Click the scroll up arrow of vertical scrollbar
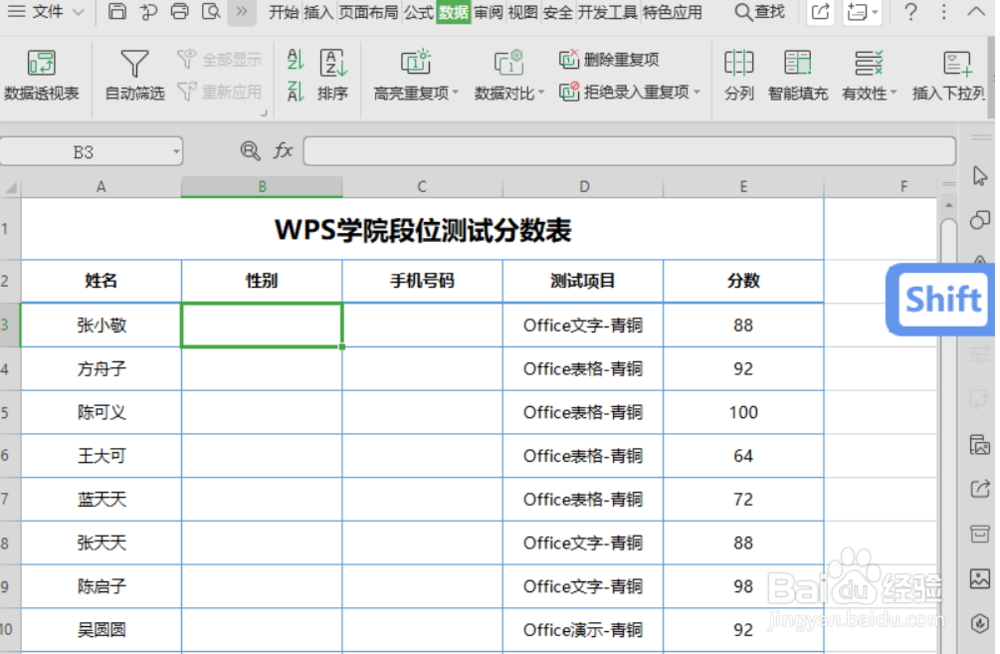 tap(948, 205)
